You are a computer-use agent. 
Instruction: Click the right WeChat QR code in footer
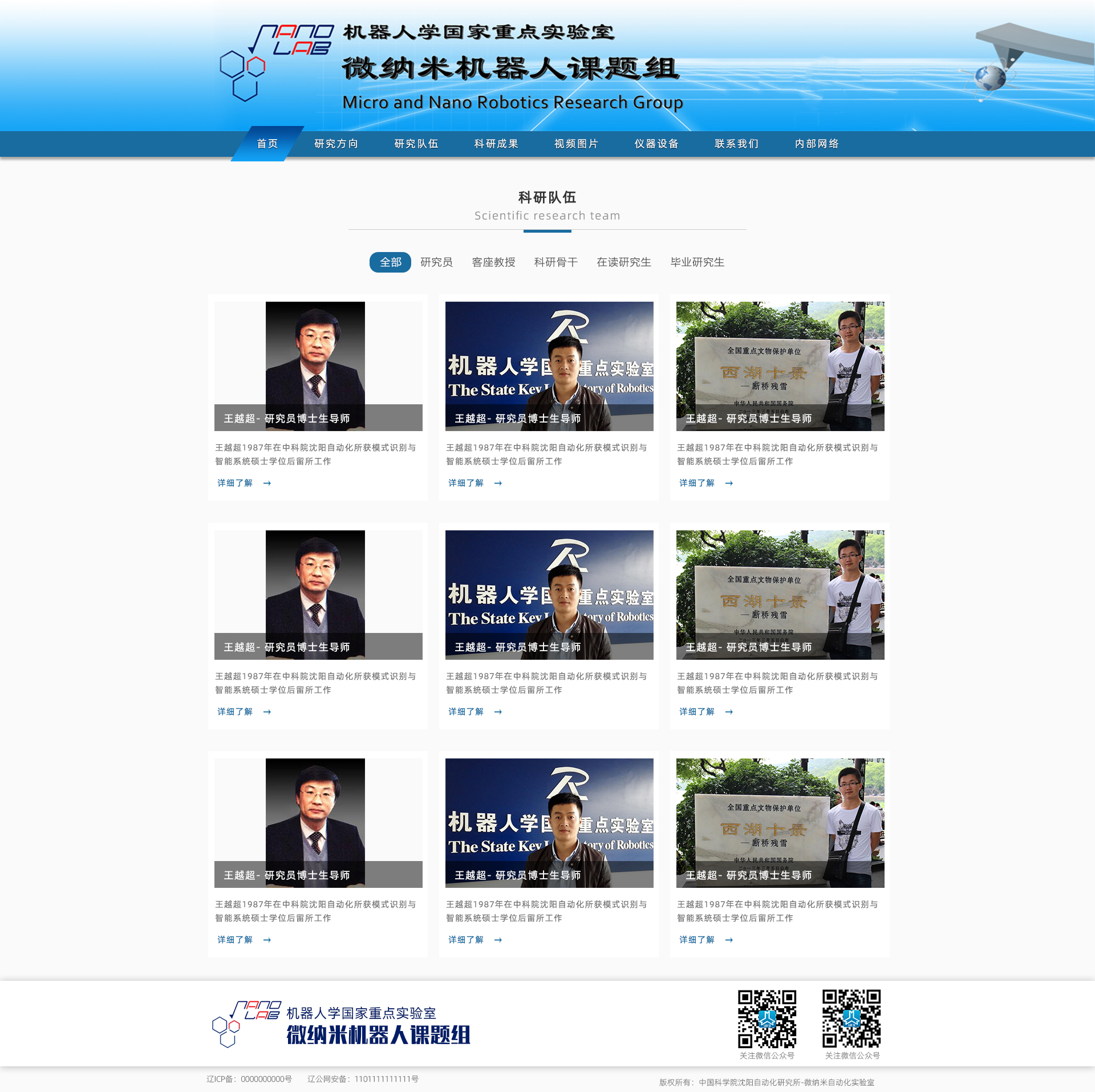pyautogui.click(x=852, y=1019)
